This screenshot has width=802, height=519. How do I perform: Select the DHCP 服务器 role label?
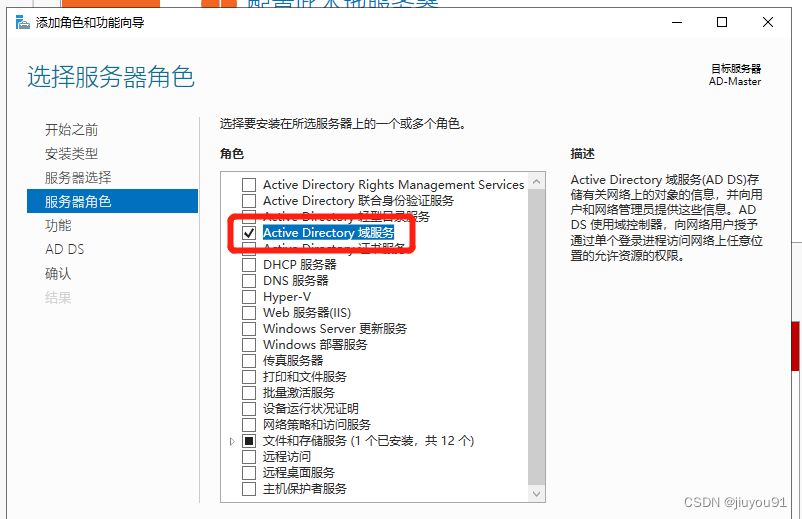pos(300,265)
